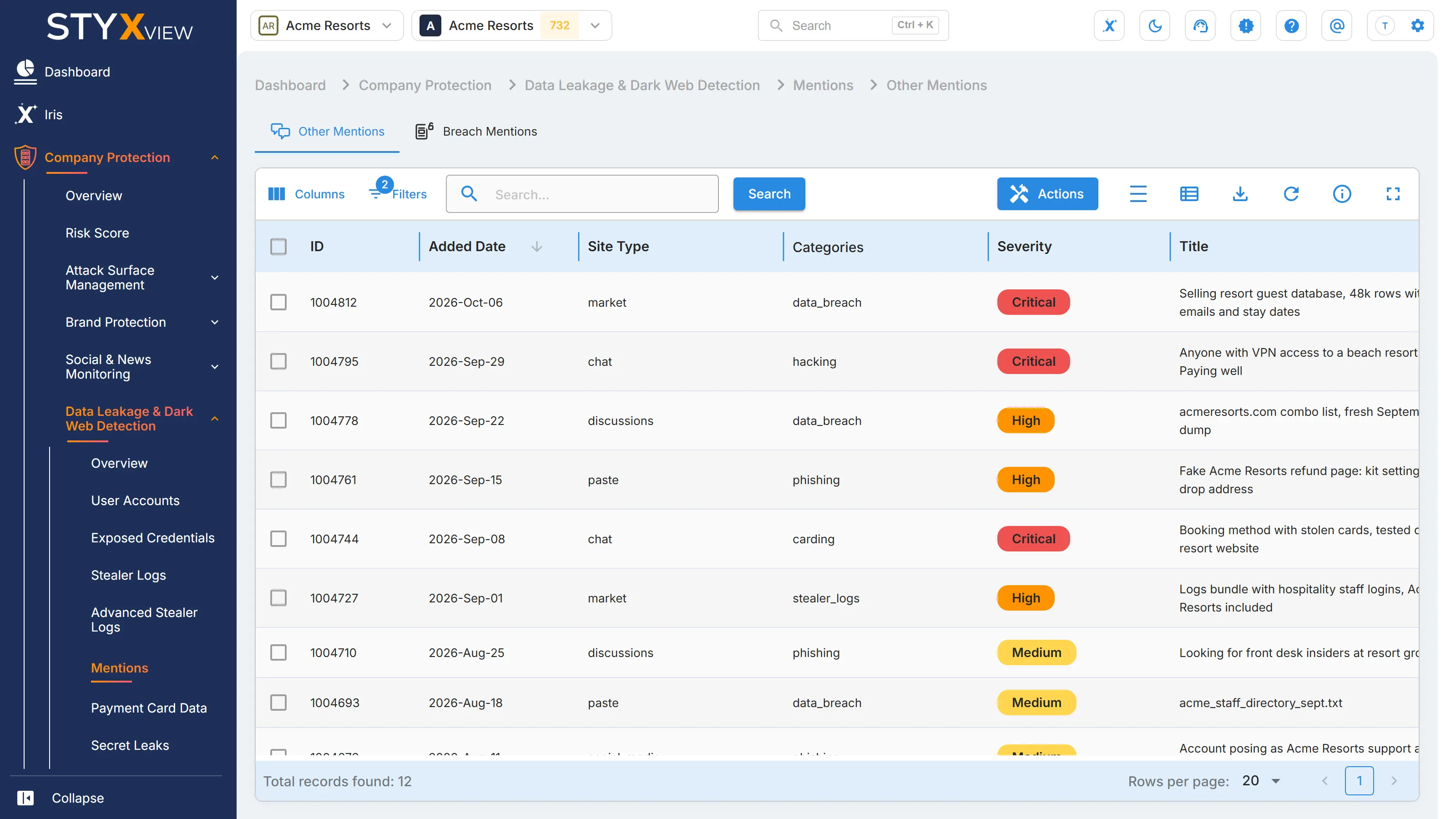The image size is (1456, 819).
Task: Open the Acme Resorts 732 asset dropdown
Action: 511,25
